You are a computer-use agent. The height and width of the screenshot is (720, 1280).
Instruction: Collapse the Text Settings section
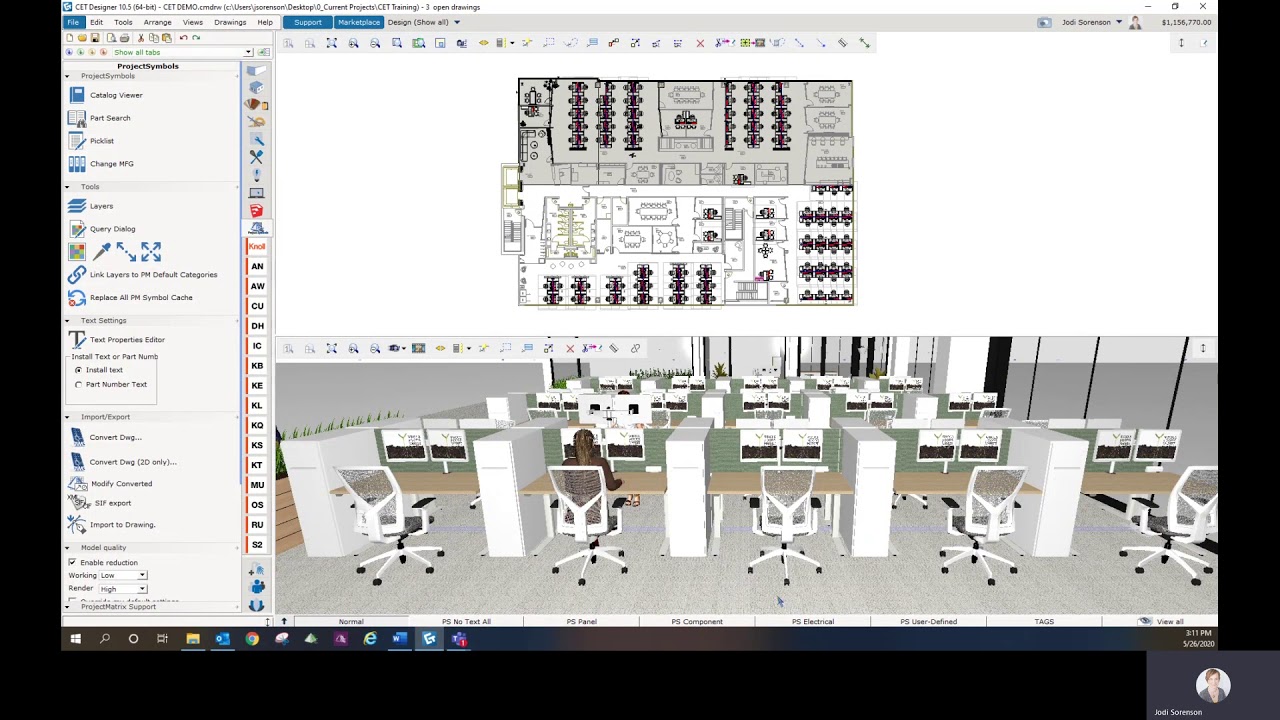67,321
